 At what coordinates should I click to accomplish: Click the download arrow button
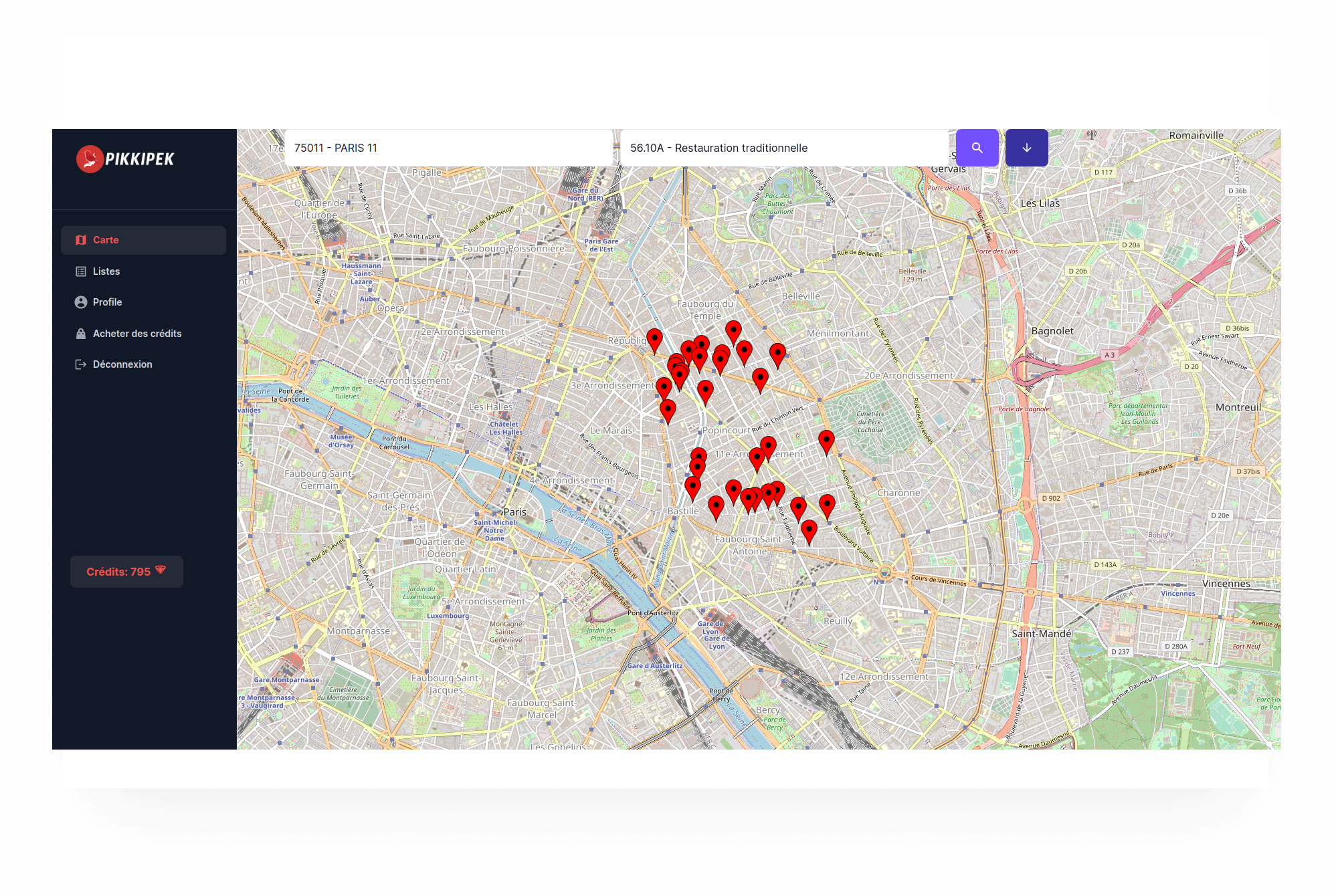click(x=1026, y=148)
